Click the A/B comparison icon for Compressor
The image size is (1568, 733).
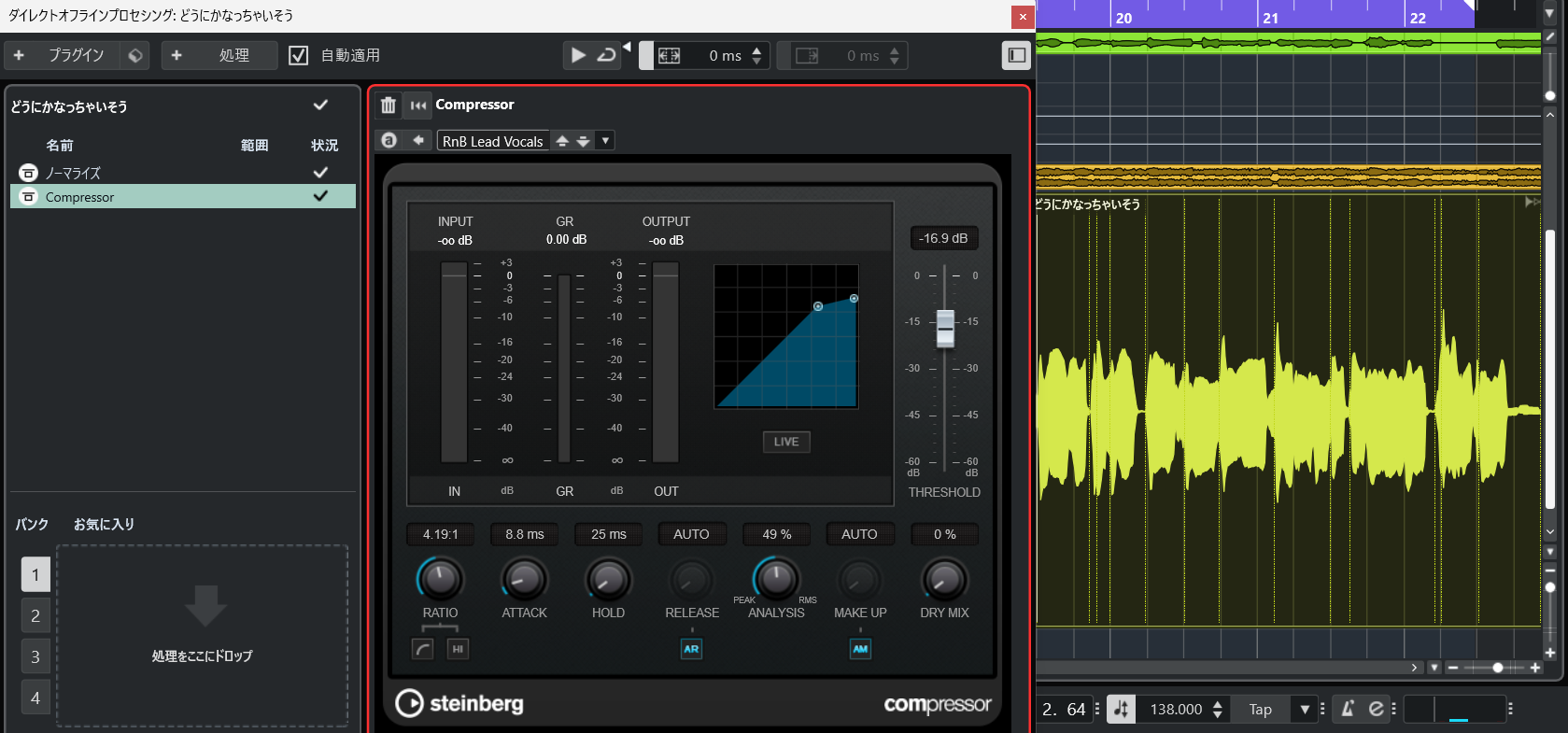pyautogui.click(x=389, y=140)
